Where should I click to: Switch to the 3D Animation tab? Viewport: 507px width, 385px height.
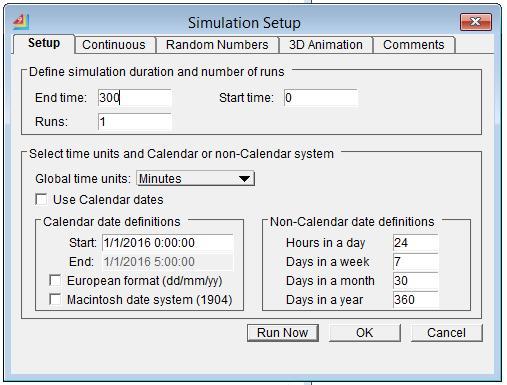pyautogui.click(x=326, y=45)
